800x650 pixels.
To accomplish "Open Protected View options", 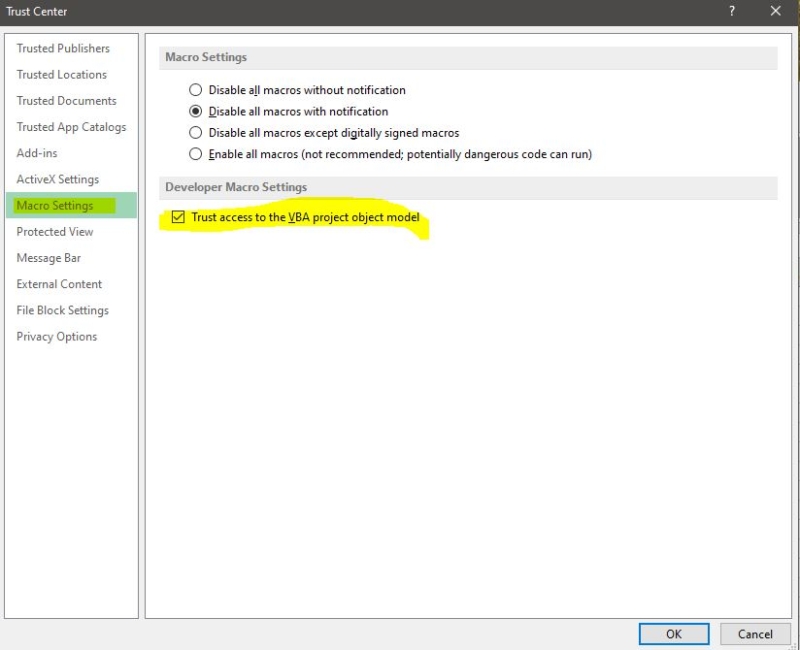I will click(x=55, y=231).
